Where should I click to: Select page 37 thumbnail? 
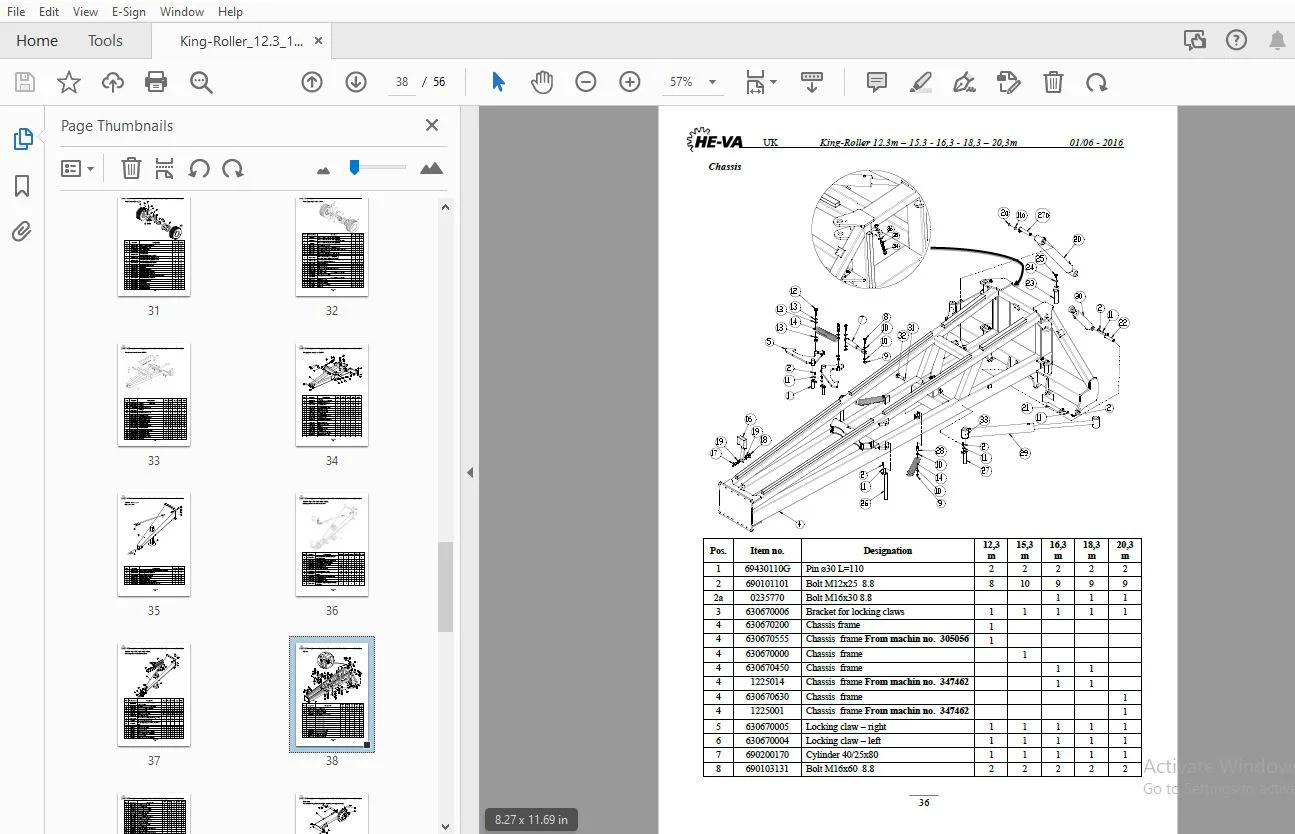point(154,695)
